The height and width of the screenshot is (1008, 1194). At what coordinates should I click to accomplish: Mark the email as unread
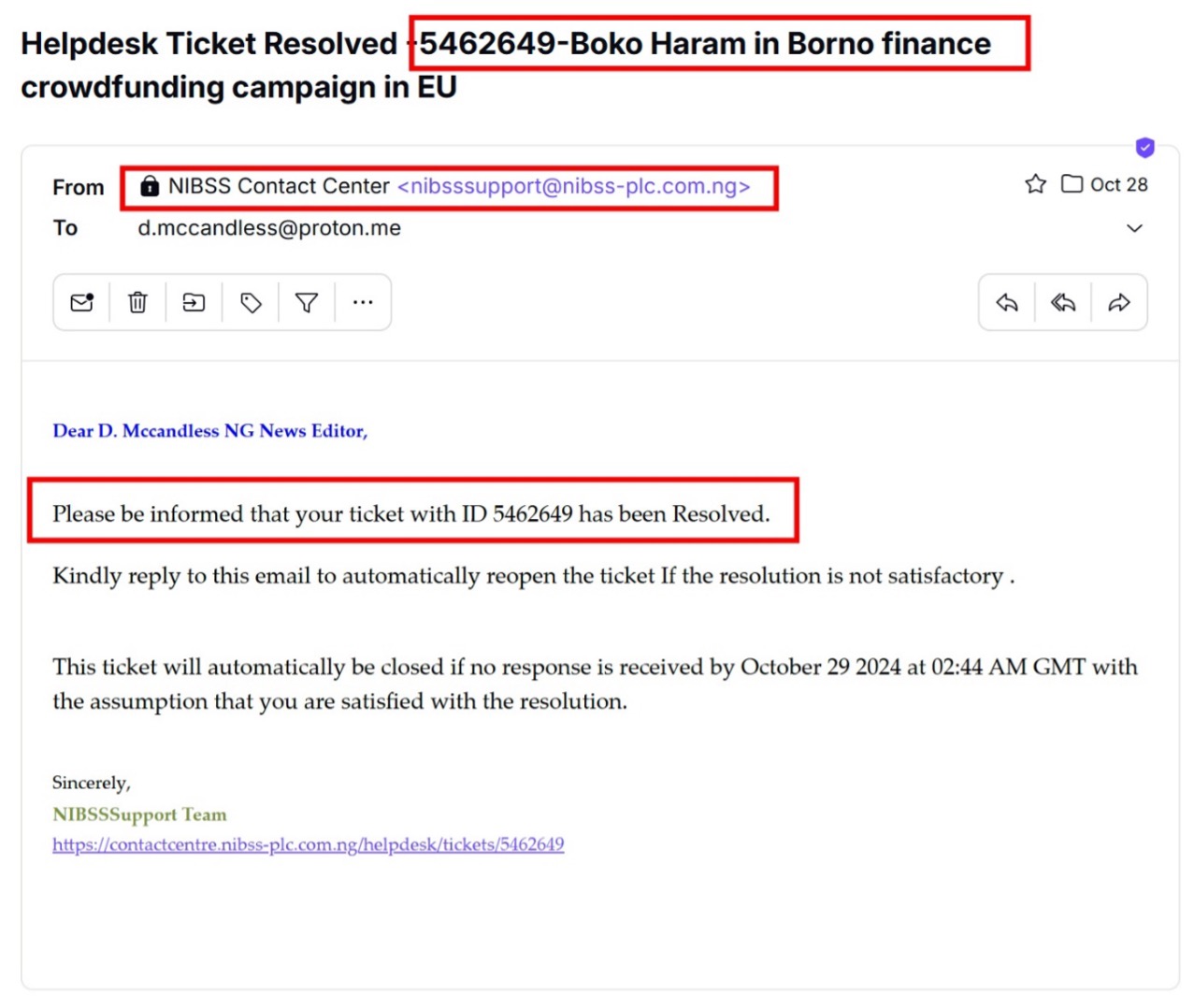(x=82, y=302)
